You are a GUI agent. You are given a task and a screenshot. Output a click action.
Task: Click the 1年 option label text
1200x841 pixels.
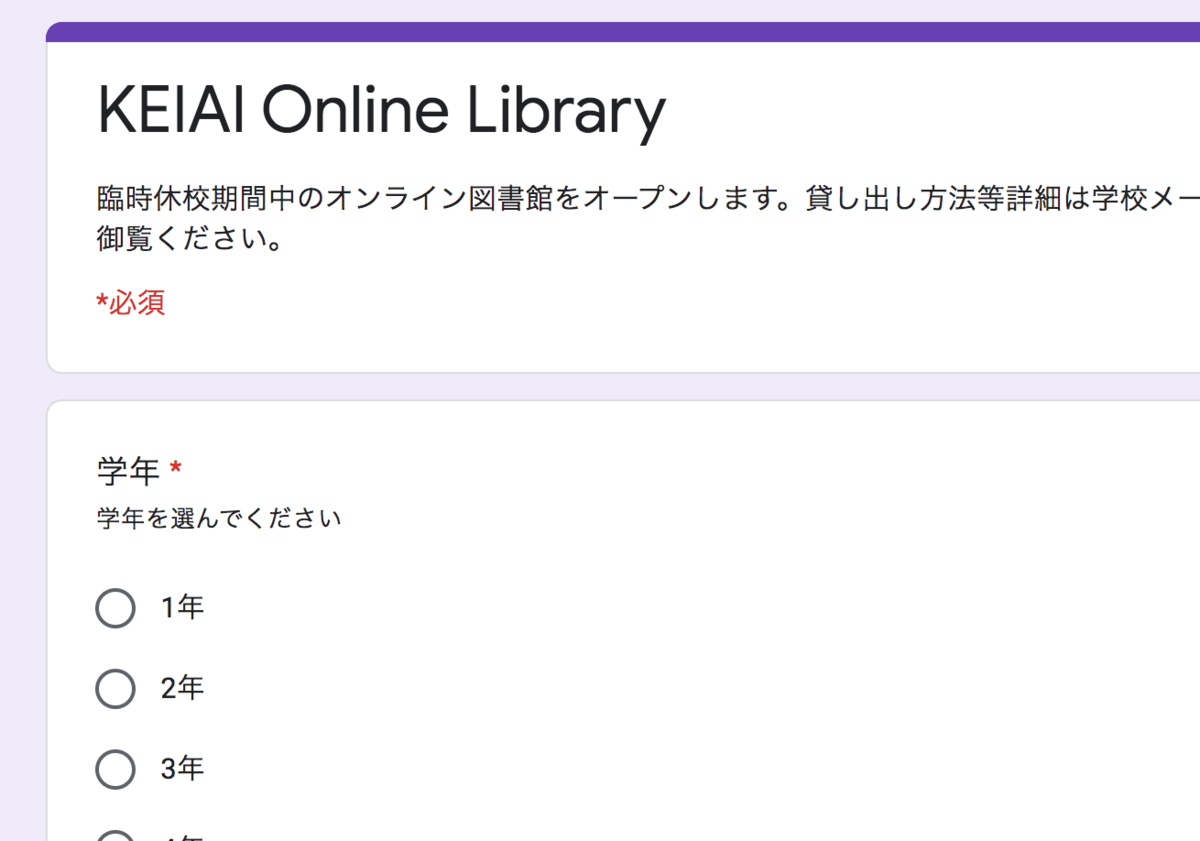point(182,607)
